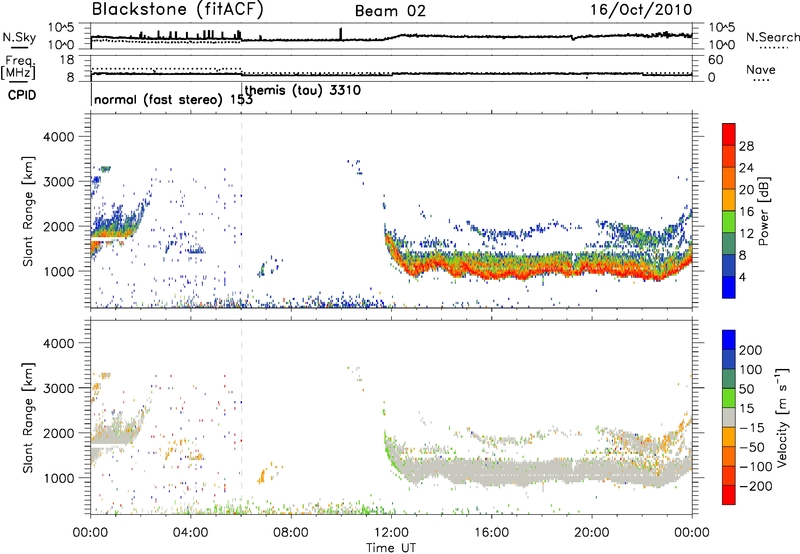Click velocity panel 'Slant Range [km]' label
This screenshot has height=554, width=800.
28,417
